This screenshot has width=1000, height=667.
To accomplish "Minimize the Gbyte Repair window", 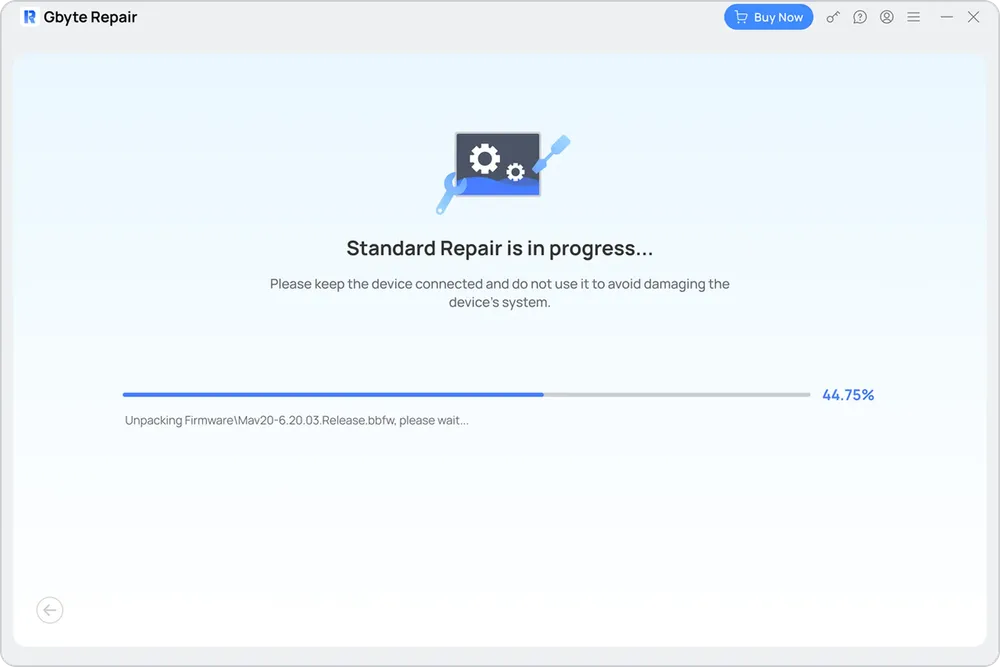I will coord(946,17).
